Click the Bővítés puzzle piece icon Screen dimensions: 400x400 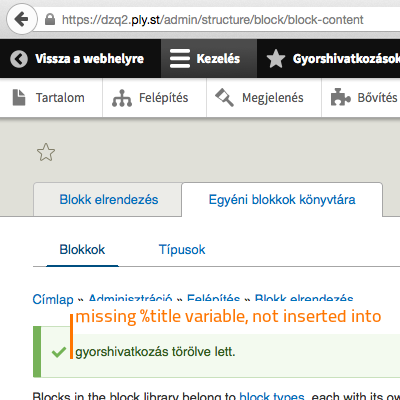[x=340, y=97]
